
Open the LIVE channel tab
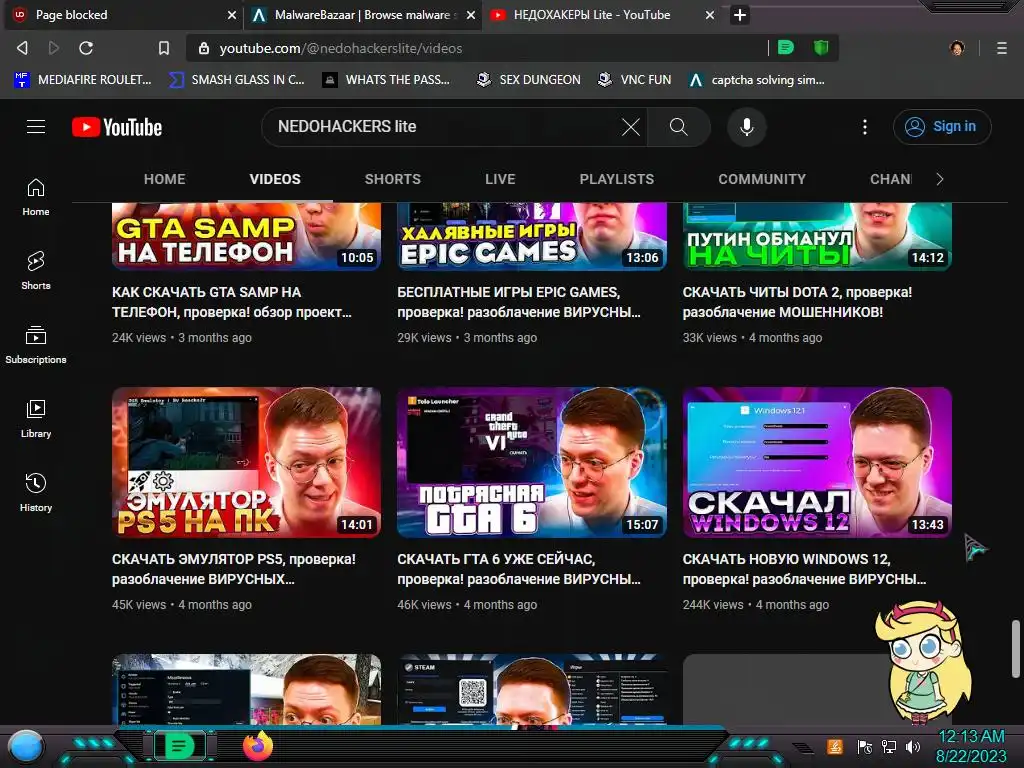[500, 179]
